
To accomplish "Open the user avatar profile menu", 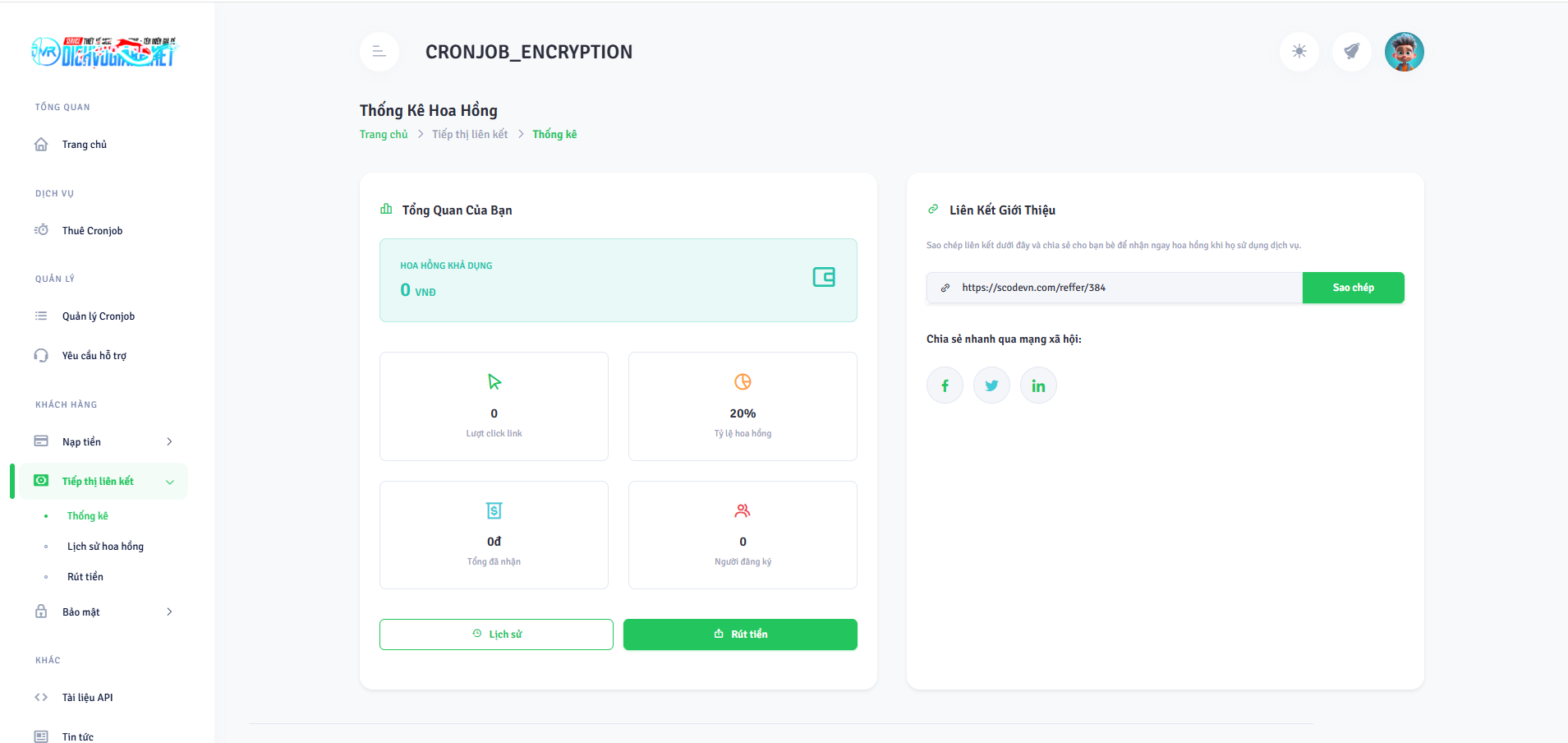I will tap(1404, 52).
